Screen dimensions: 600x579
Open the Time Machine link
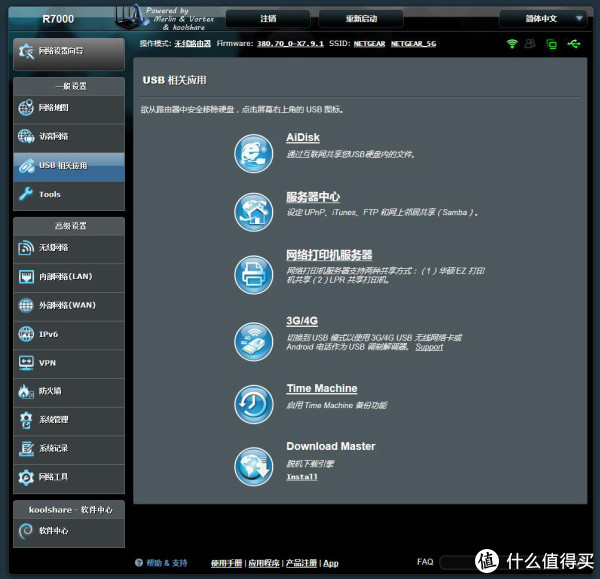click(322, 388)
